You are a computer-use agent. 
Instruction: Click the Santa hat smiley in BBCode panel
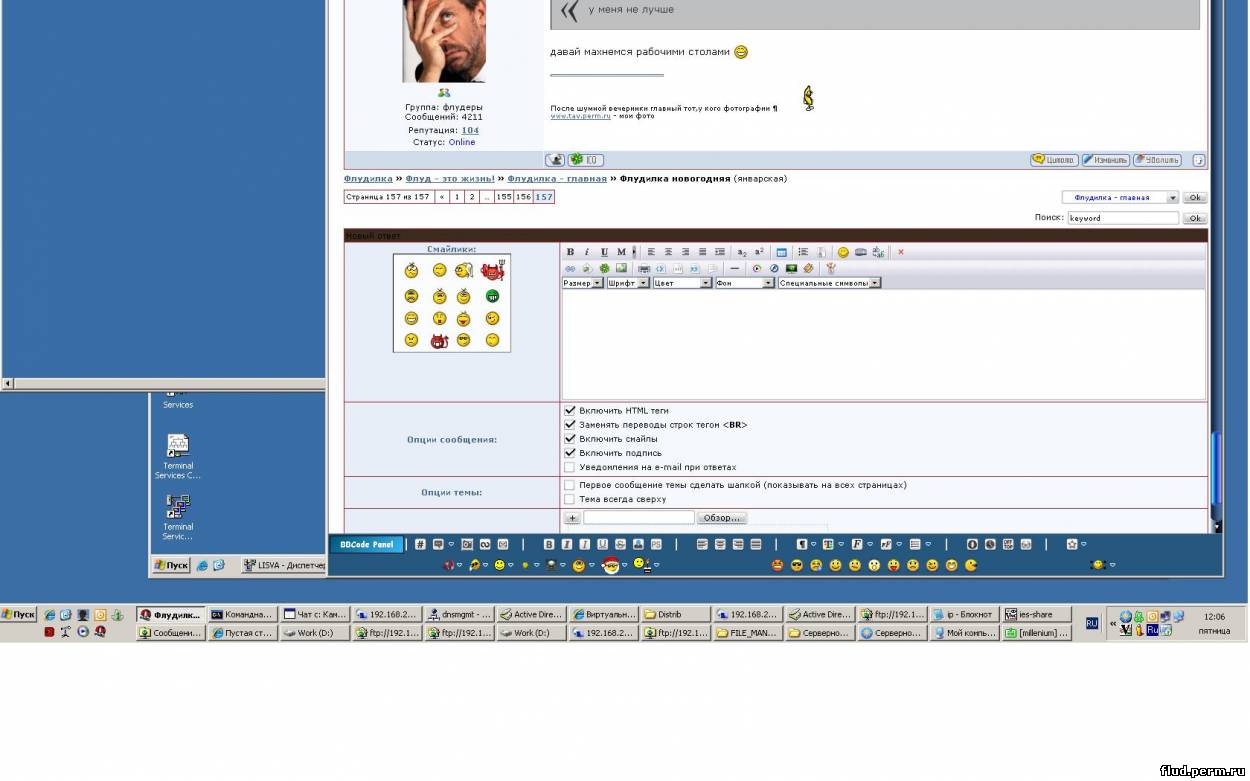tap(610, 565)
